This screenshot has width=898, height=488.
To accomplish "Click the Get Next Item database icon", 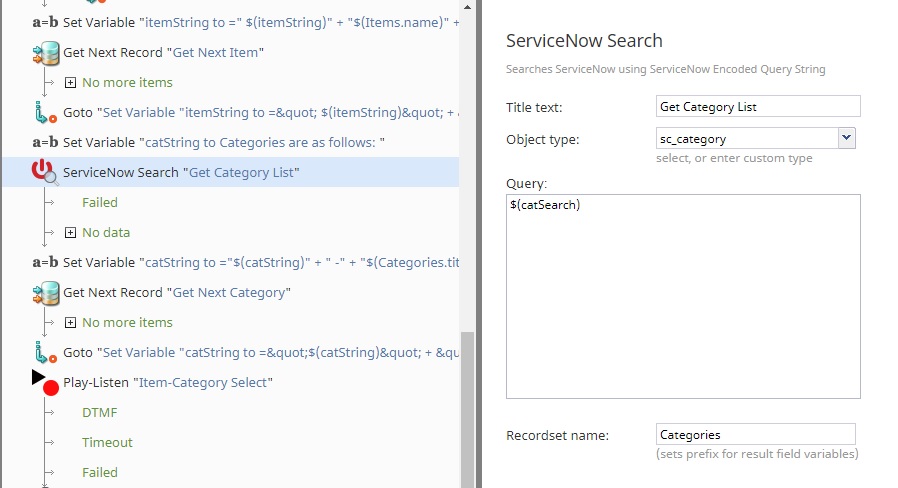I will click(x=46, y=53).
